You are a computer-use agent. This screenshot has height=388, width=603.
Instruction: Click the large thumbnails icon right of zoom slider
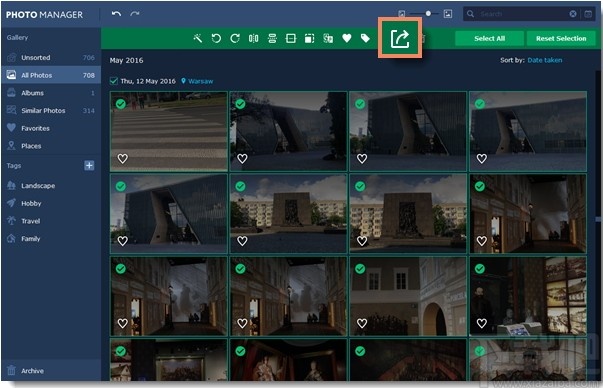(x=448, y=14)
